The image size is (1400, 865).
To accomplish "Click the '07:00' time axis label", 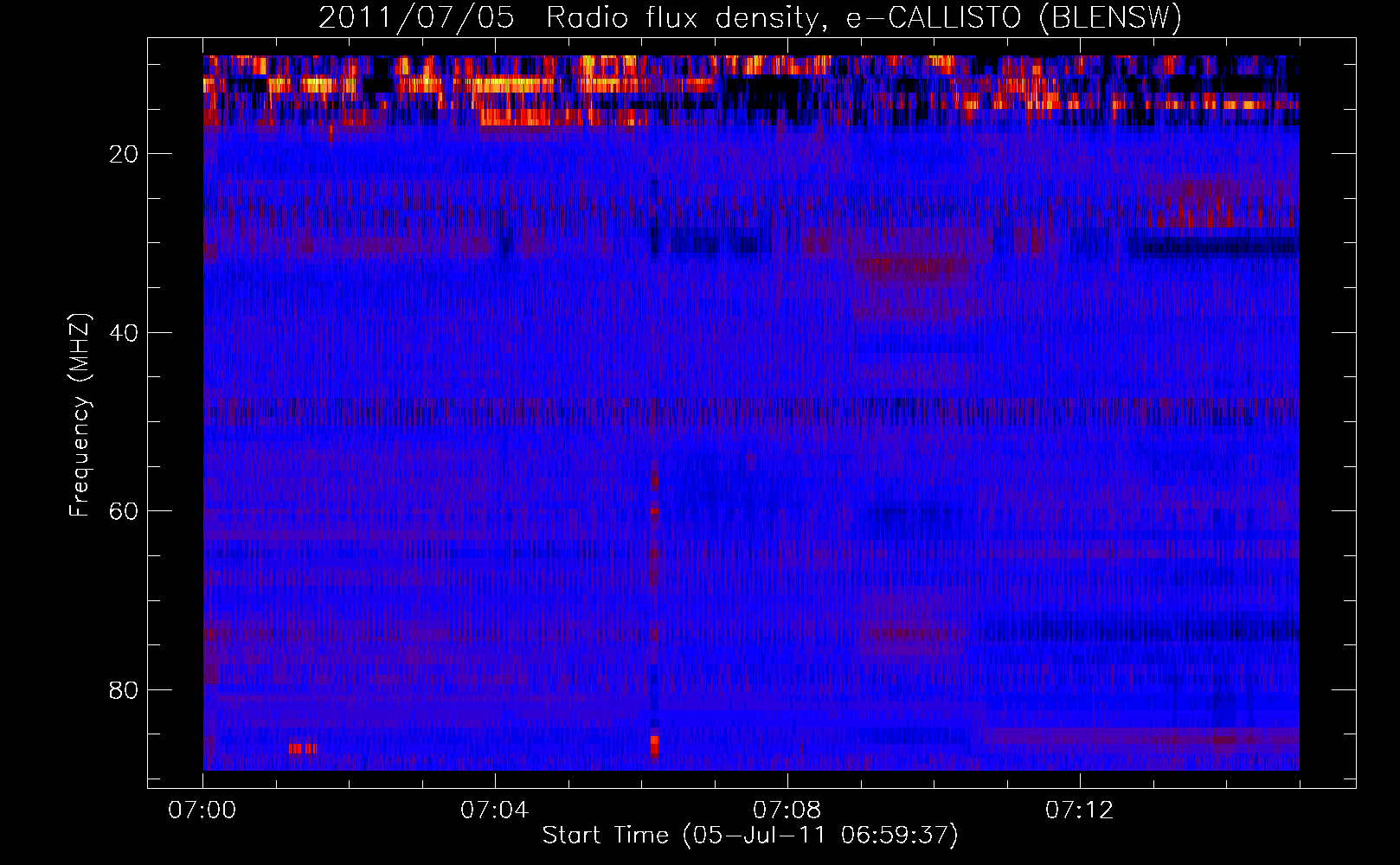I will click(202, 811).
